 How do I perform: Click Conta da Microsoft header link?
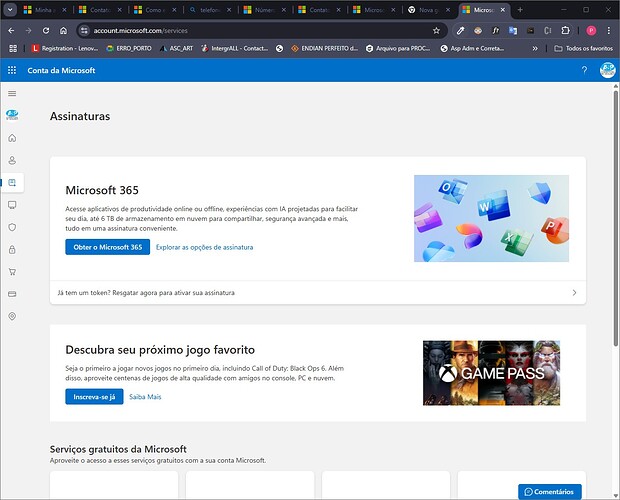[x=61, y=70]
